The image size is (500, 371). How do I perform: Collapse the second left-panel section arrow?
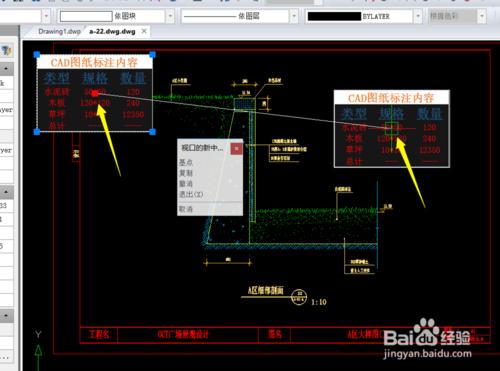coord(6,192)
